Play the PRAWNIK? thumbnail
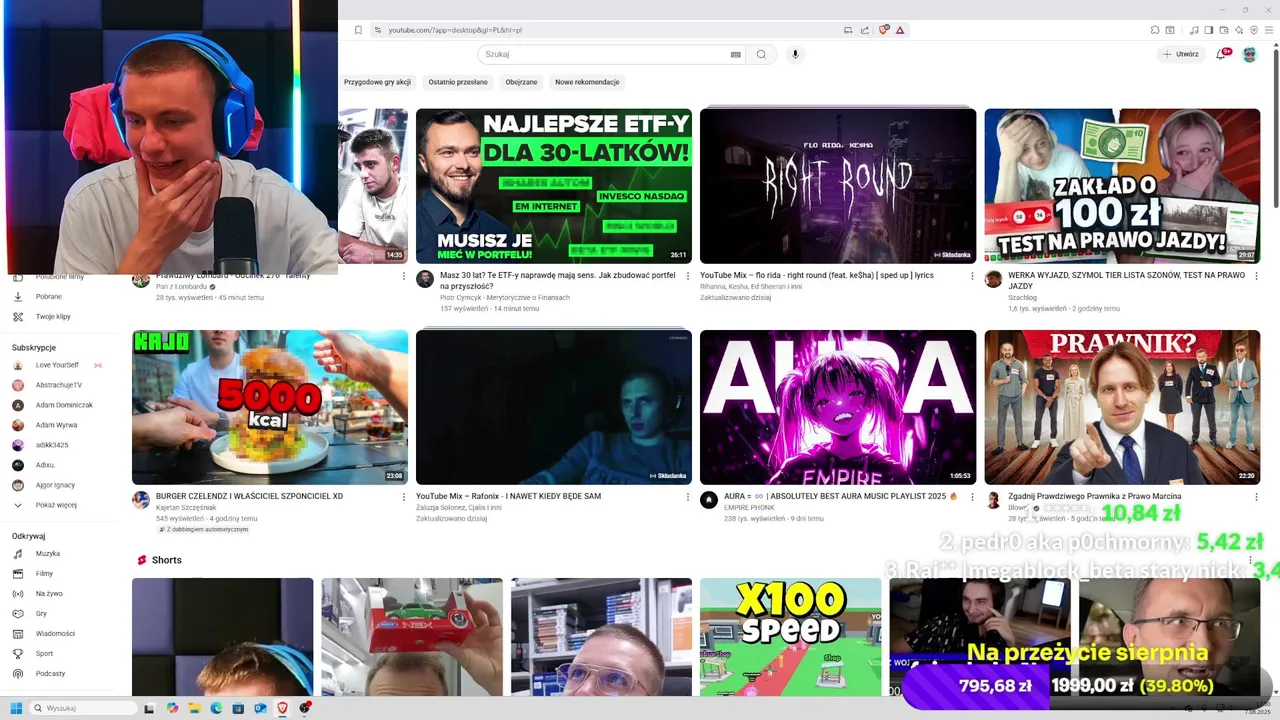Screen dimensions: 1280x720 click(x=1122, y=407)
